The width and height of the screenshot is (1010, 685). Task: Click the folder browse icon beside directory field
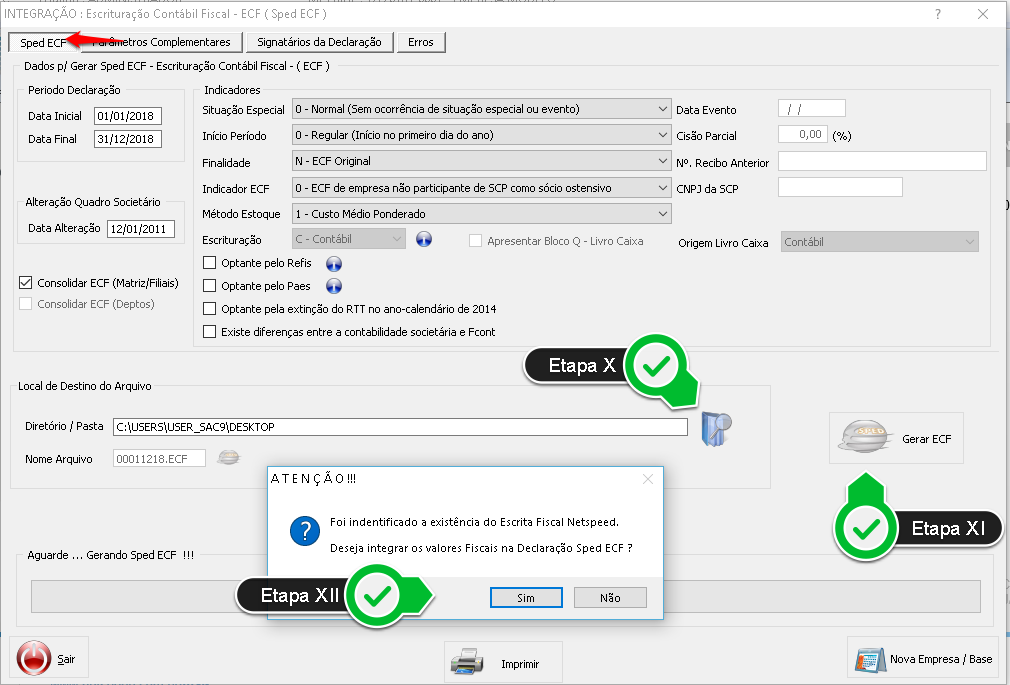click(716, 428)
